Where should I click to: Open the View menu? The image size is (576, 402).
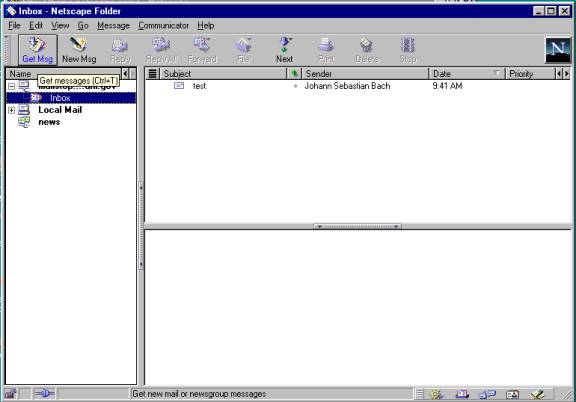click(x=60, y=26)
